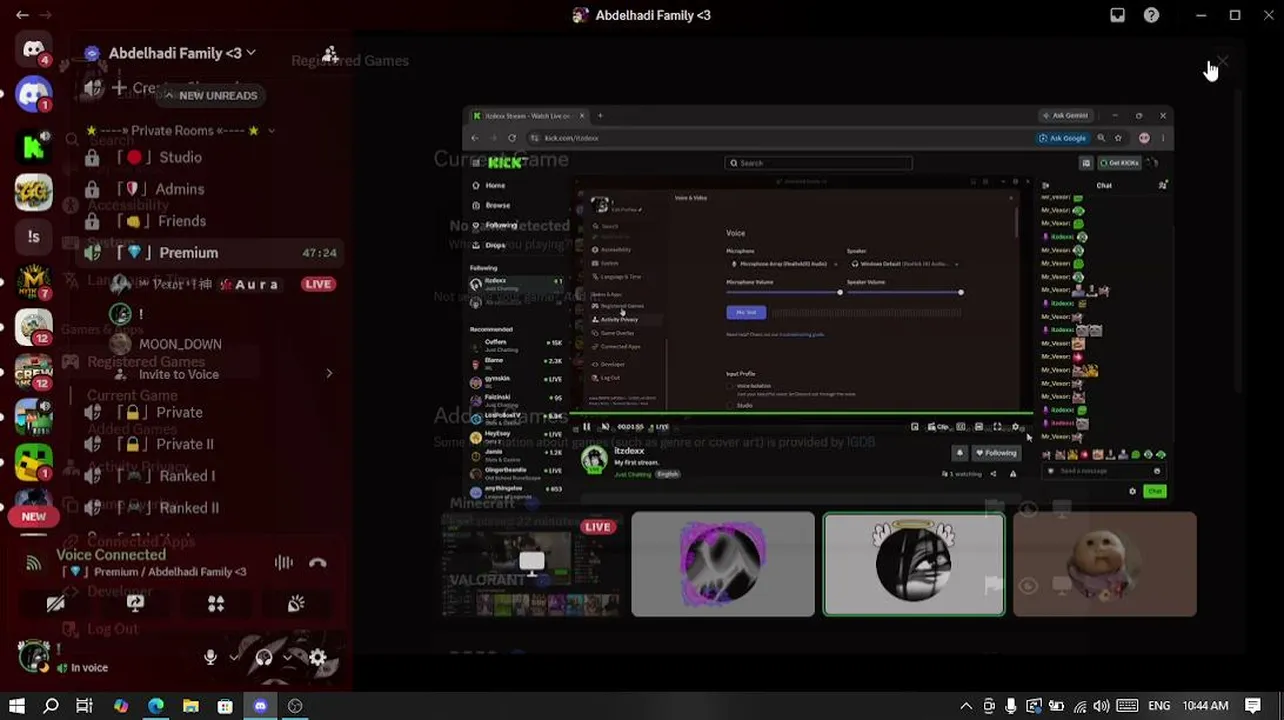1284x720 pixels.
Task: Select the Premium voice channel
Action: click(210, 253)
